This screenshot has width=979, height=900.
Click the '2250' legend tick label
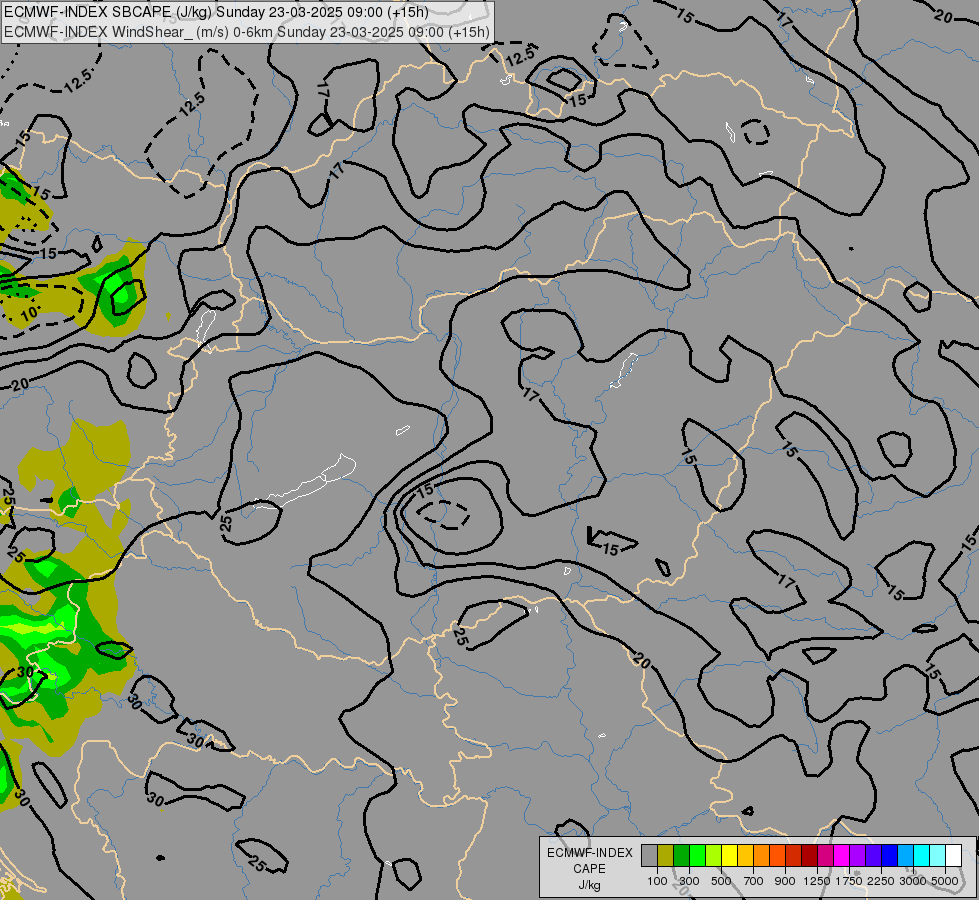[x=881, y=881]
